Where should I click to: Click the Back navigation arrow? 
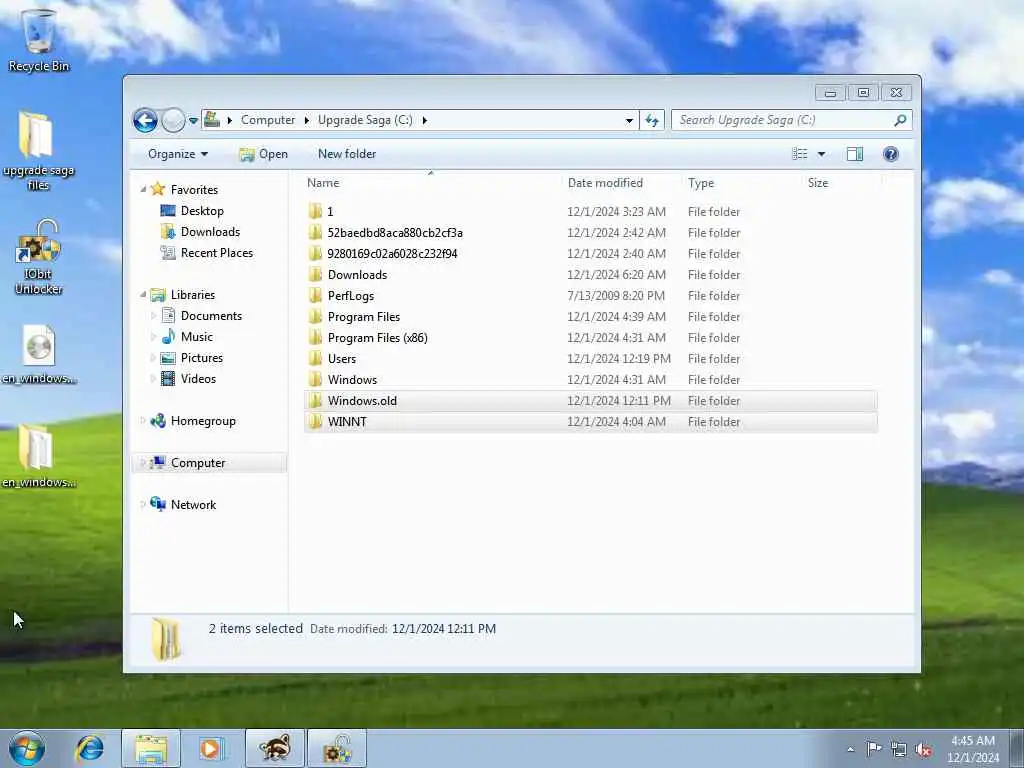[x=145, y=120]
